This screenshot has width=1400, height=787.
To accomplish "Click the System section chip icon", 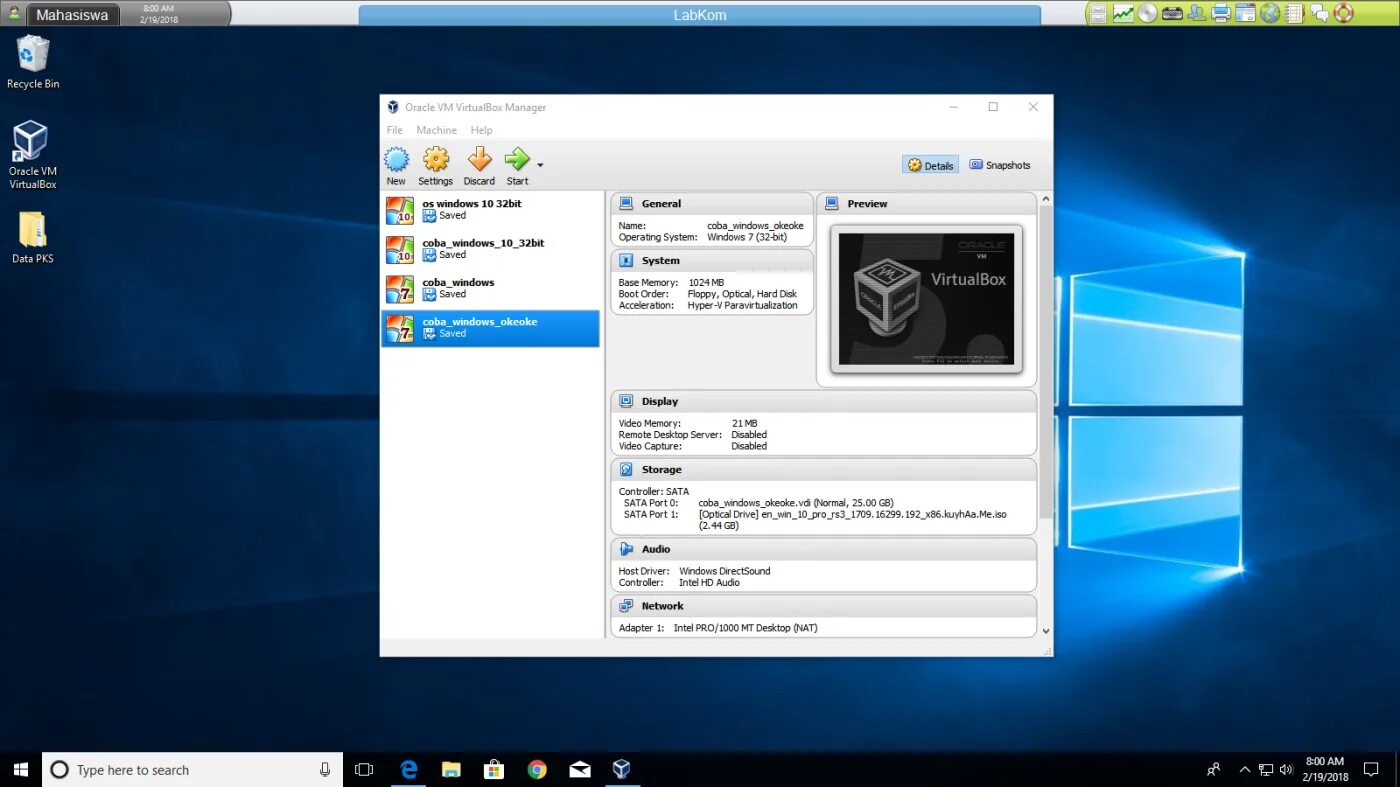I will pos(626,260).
